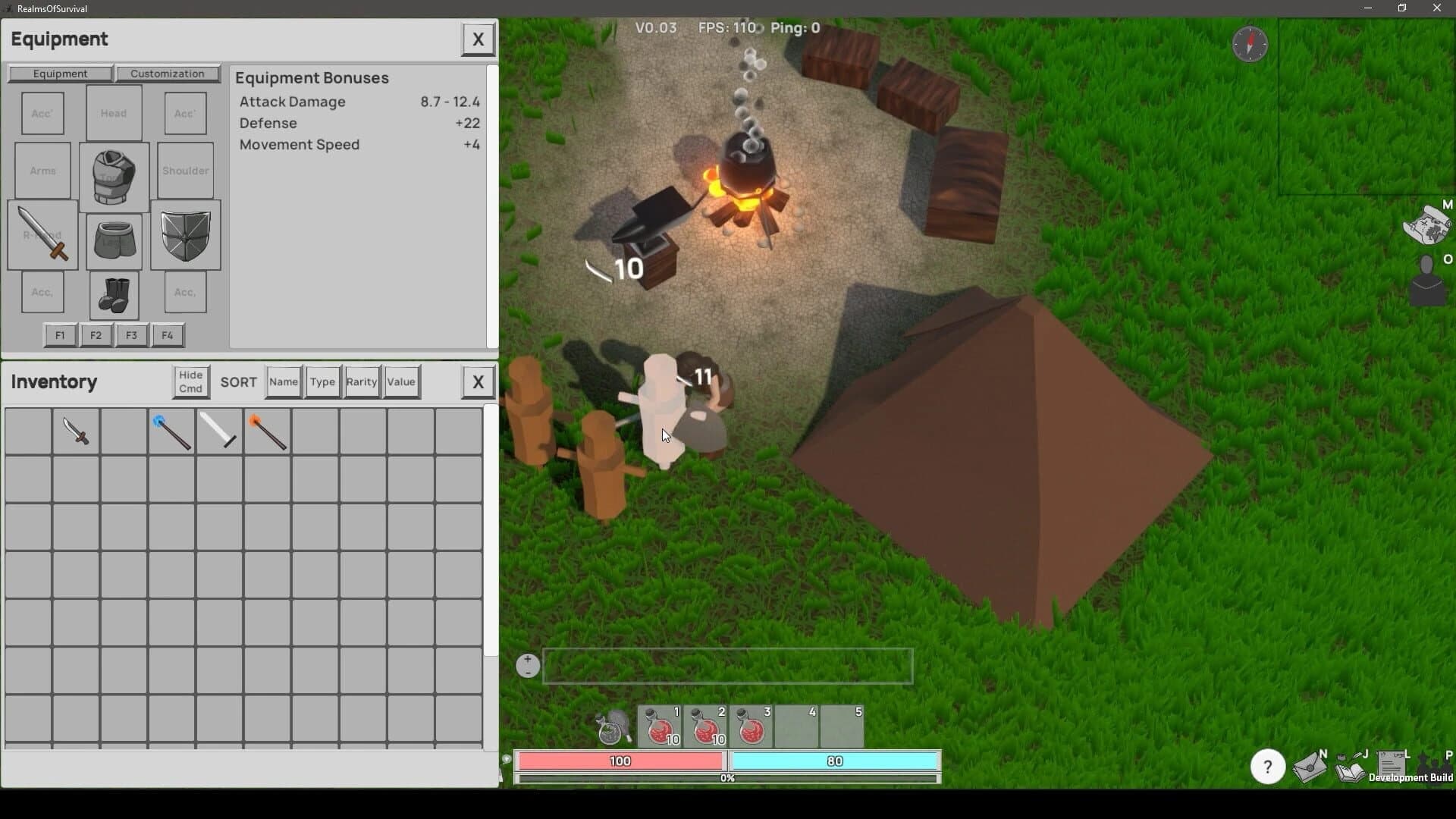Image resolution: width=1456 pixels, height=819 pixels.
Task: Click the equipped boots slot
Action: point(114,295)
